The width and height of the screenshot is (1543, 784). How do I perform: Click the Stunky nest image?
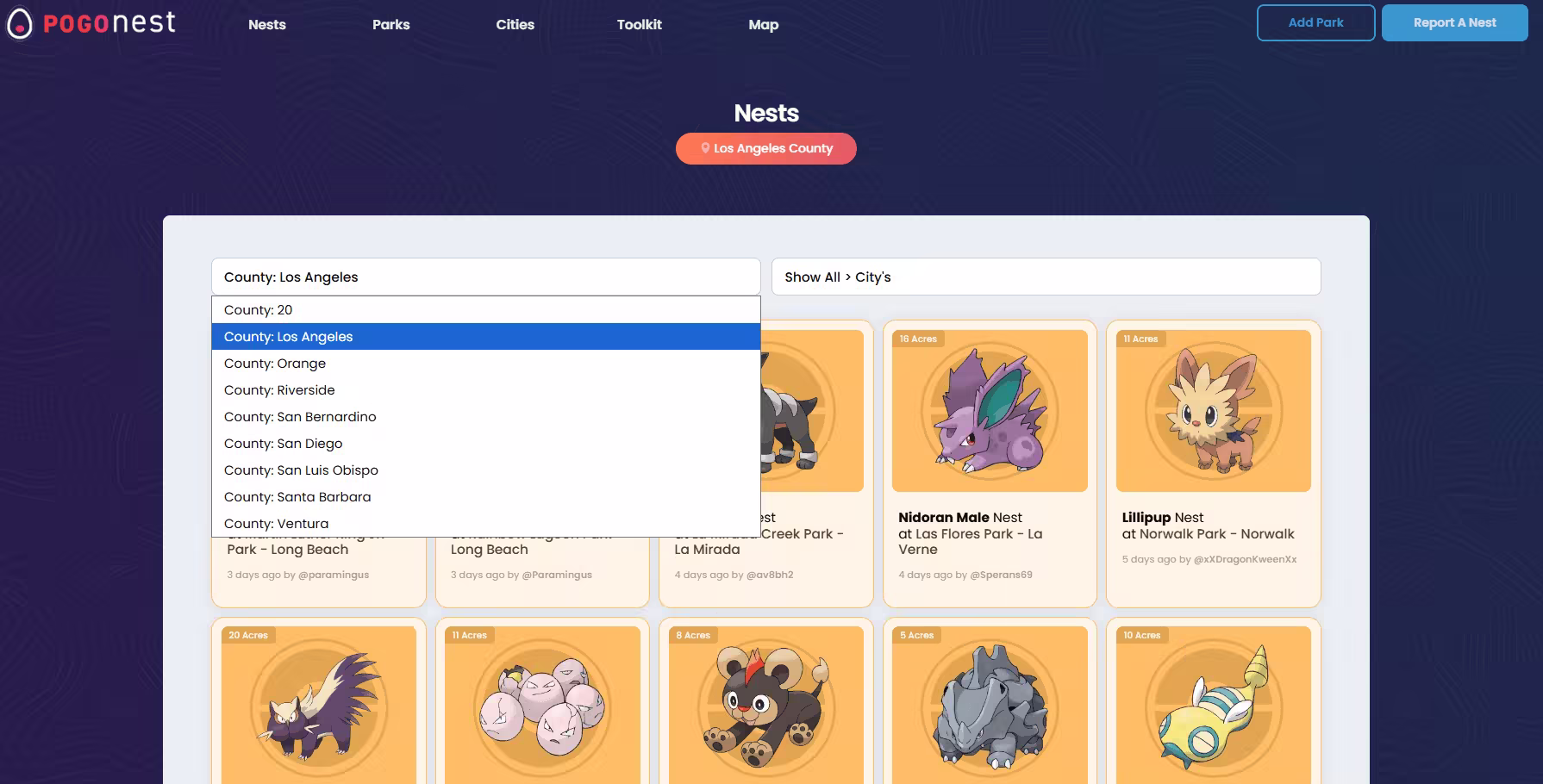coord(318,706)
